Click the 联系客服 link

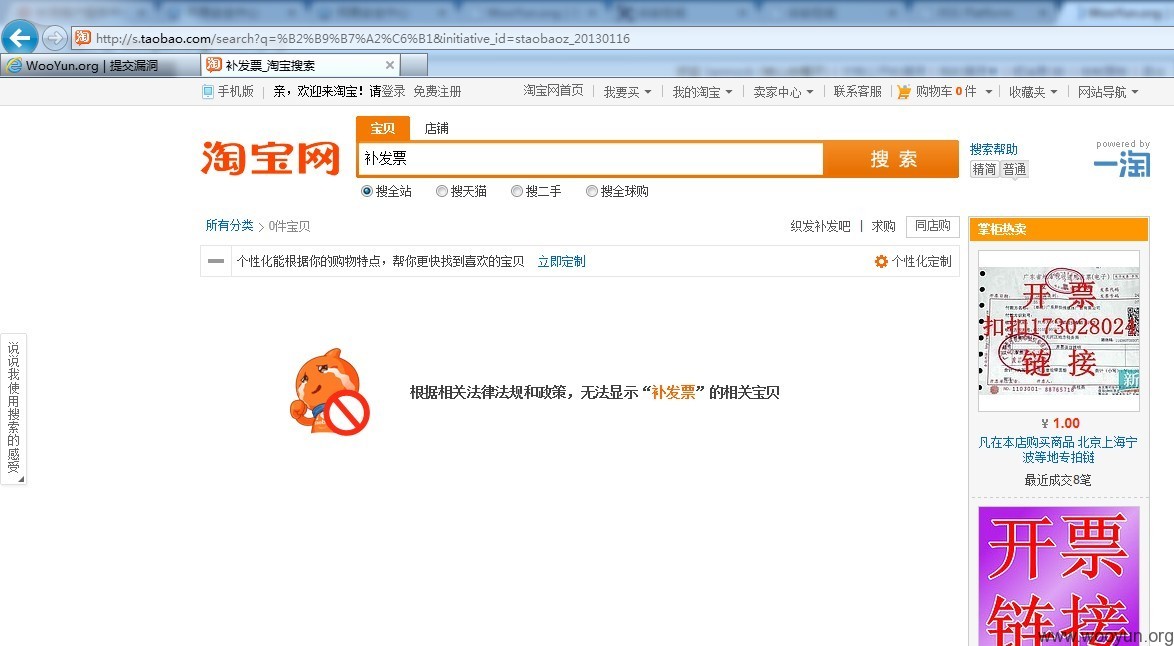pos(857,91)
